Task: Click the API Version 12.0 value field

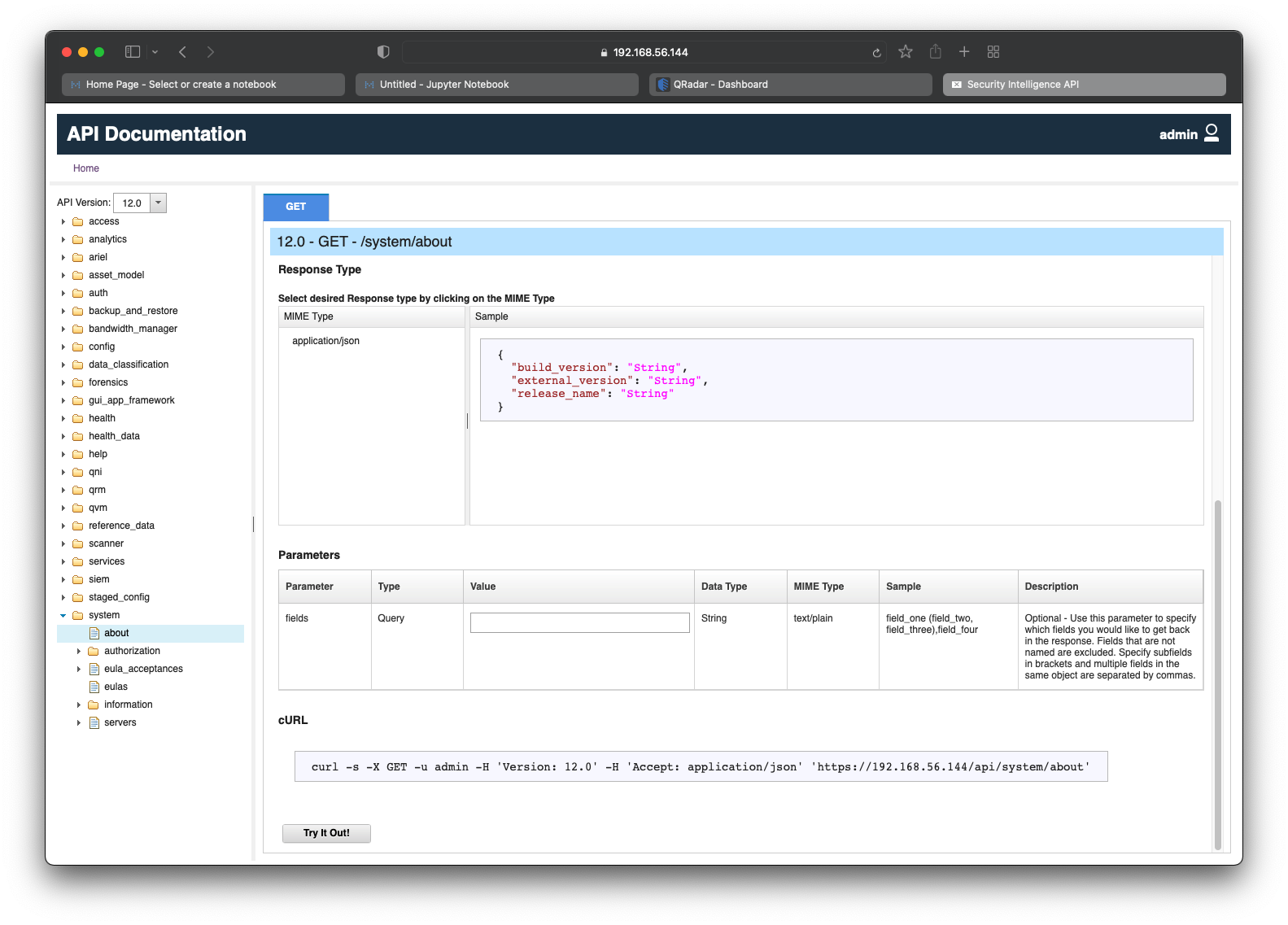Action: 131,203
